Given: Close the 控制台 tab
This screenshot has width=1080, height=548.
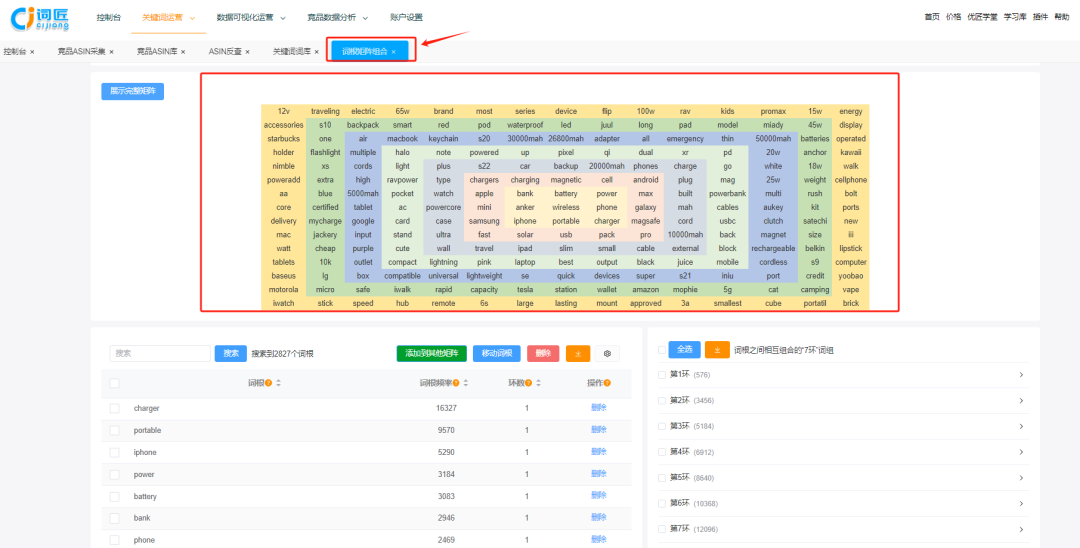Looking at the screenshot, I should (x=32, y=52).
